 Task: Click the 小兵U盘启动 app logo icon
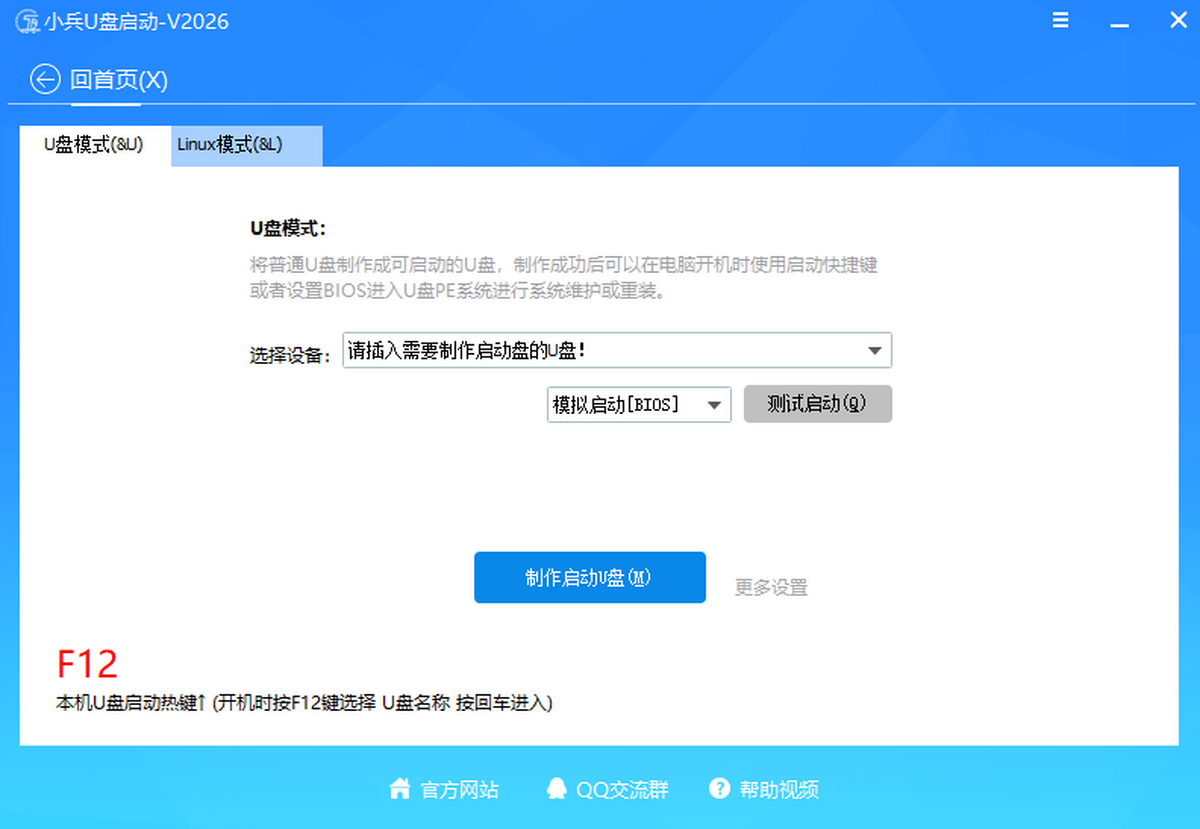pos(26,22)
